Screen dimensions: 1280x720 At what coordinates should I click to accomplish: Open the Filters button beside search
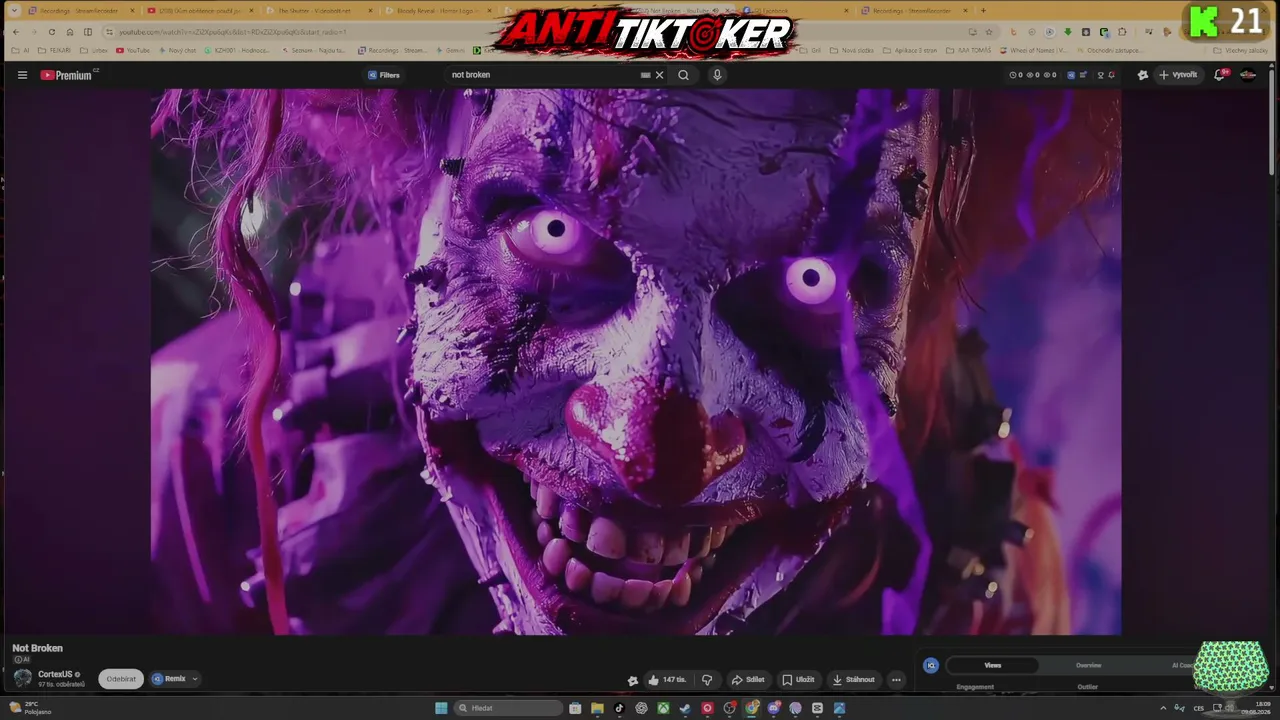(384, 75)
